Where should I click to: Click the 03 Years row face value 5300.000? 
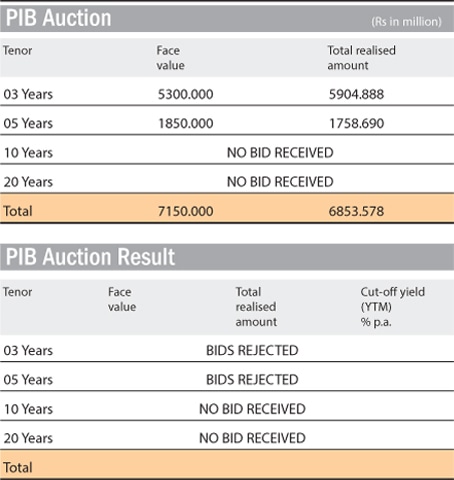(185, 94)
